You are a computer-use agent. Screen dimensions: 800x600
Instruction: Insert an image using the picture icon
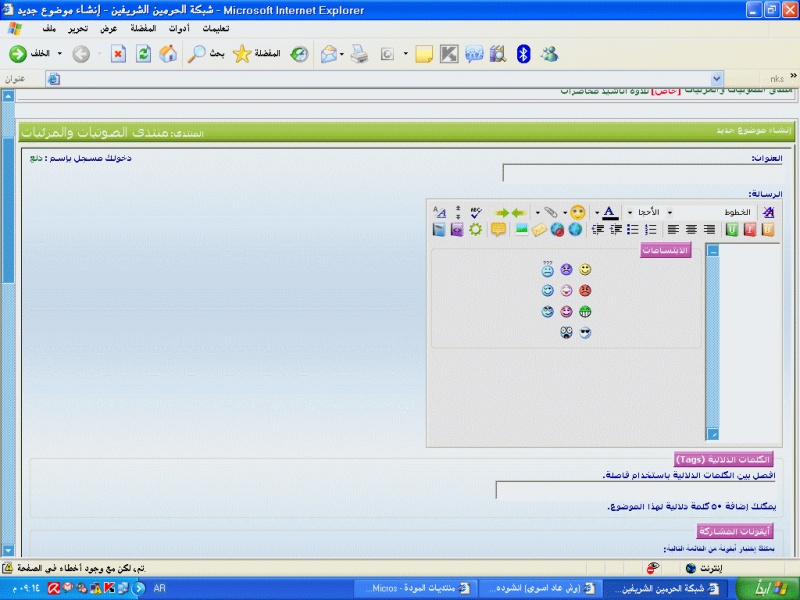(x=521, y=230)
